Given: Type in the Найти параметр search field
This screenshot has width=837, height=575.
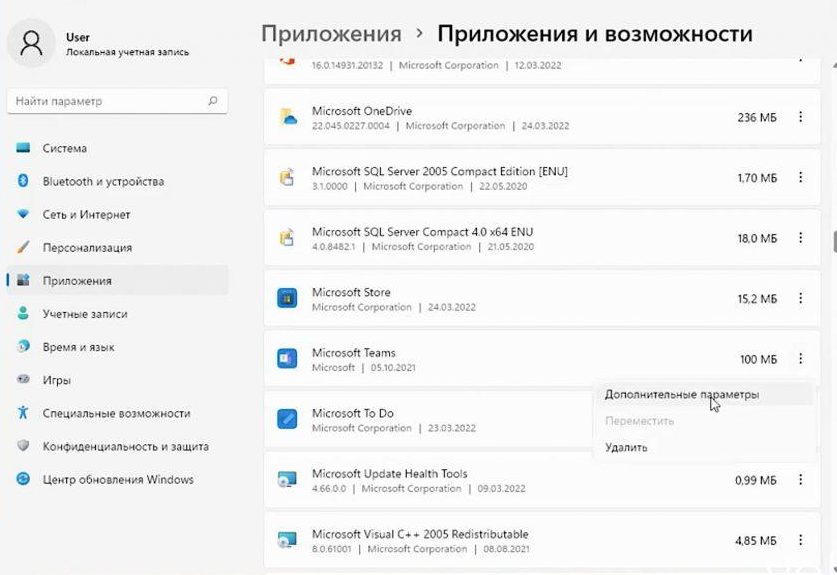Looking at the screenshot, I should pos(105,101).
